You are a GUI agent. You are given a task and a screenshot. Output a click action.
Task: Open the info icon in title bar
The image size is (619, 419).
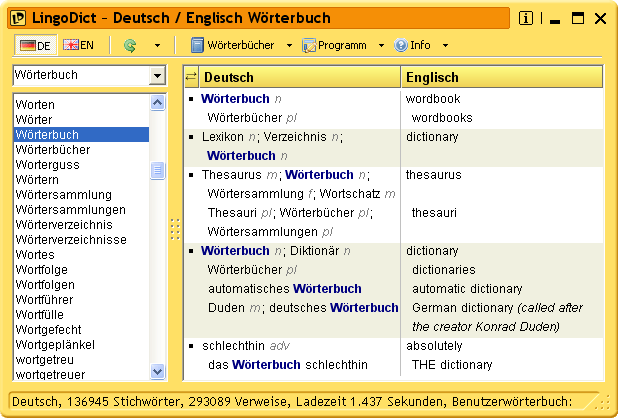pos(525,18)
